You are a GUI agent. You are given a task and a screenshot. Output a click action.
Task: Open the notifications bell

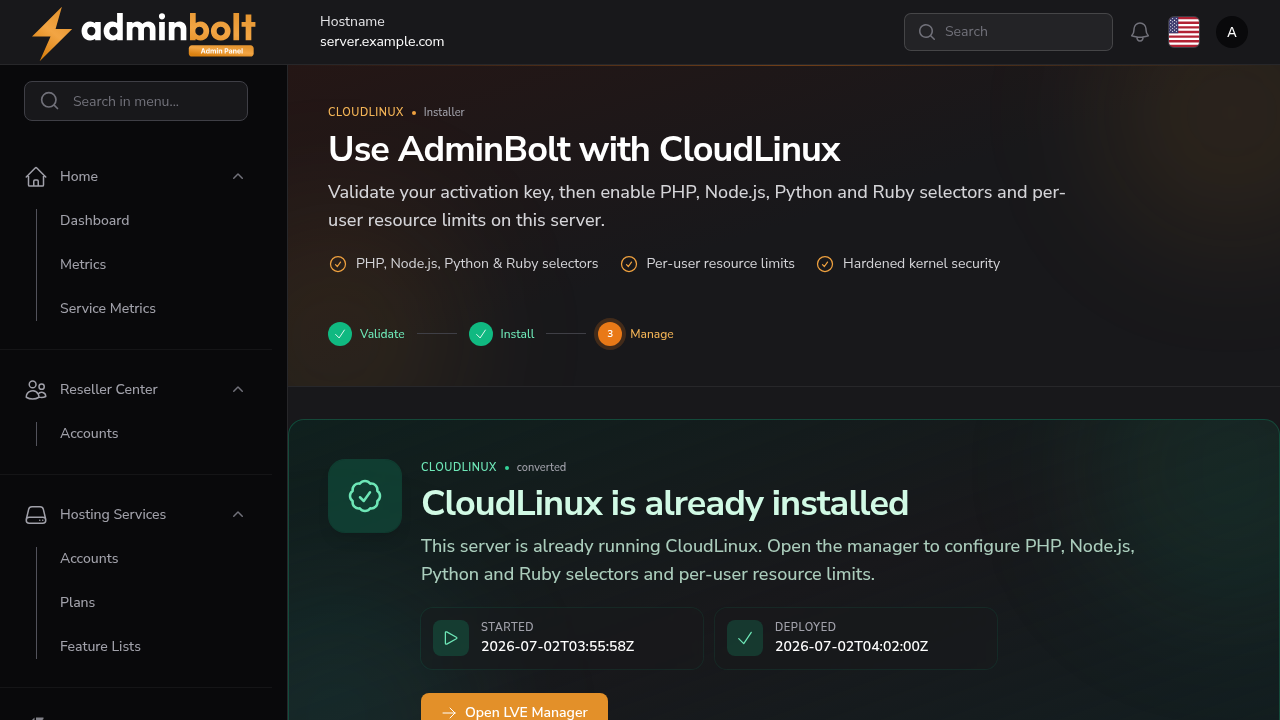click(1140, 32)
